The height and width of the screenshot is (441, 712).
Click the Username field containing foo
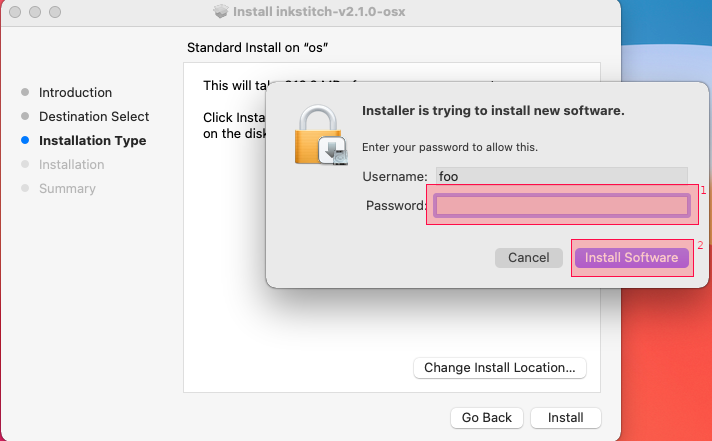562,176
